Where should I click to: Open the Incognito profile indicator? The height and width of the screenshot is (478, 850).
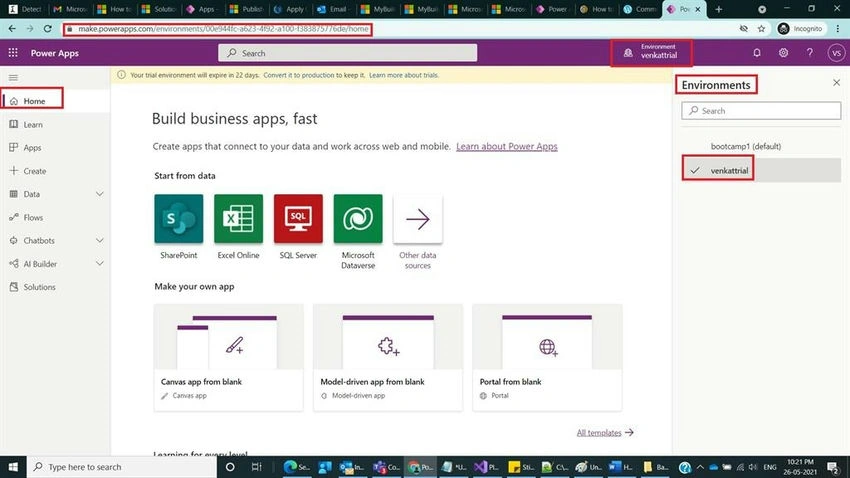(800, 29)
